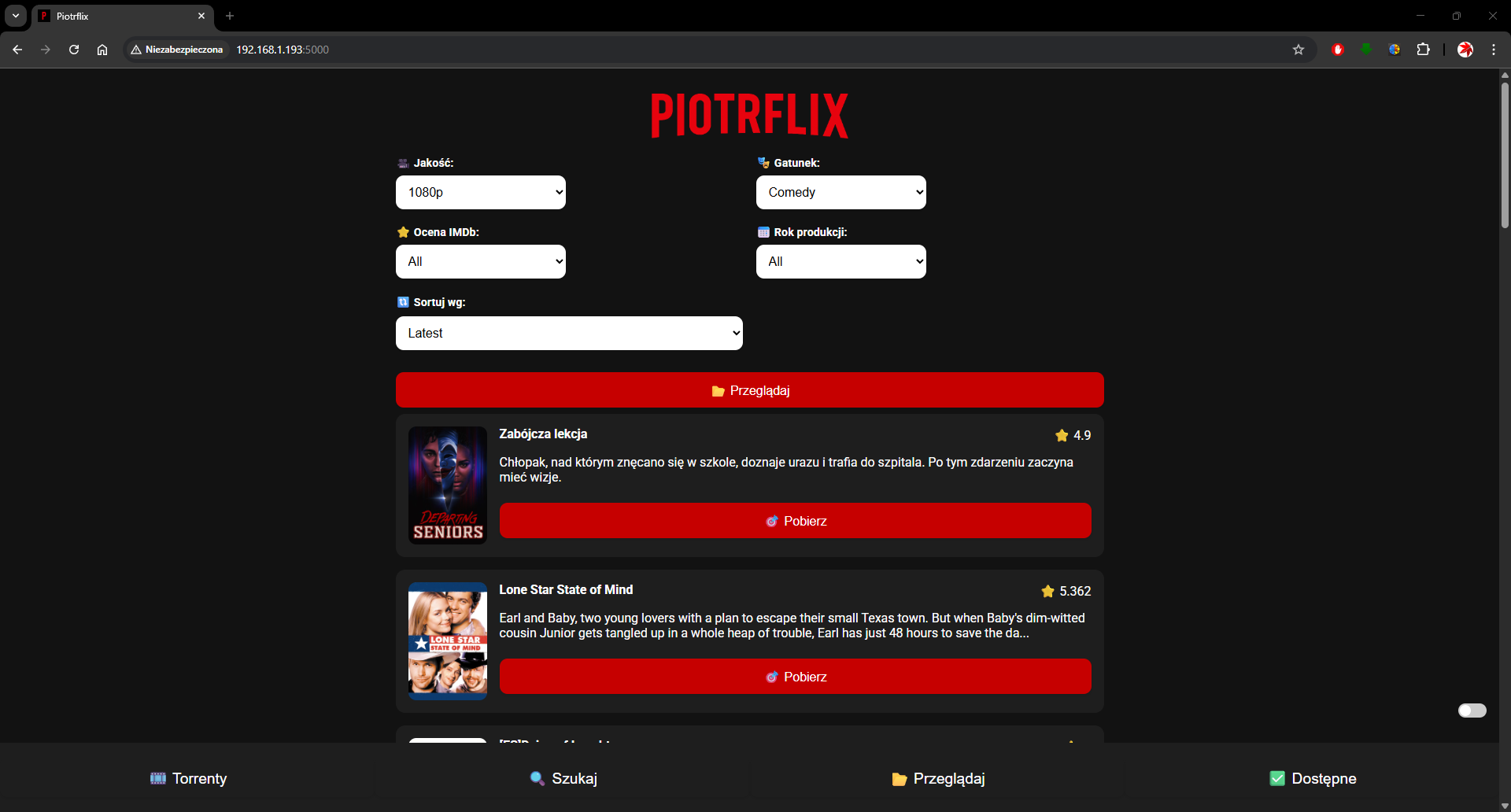Open browser home page
Screen dimensions: 1511x812
click(102, 50)
